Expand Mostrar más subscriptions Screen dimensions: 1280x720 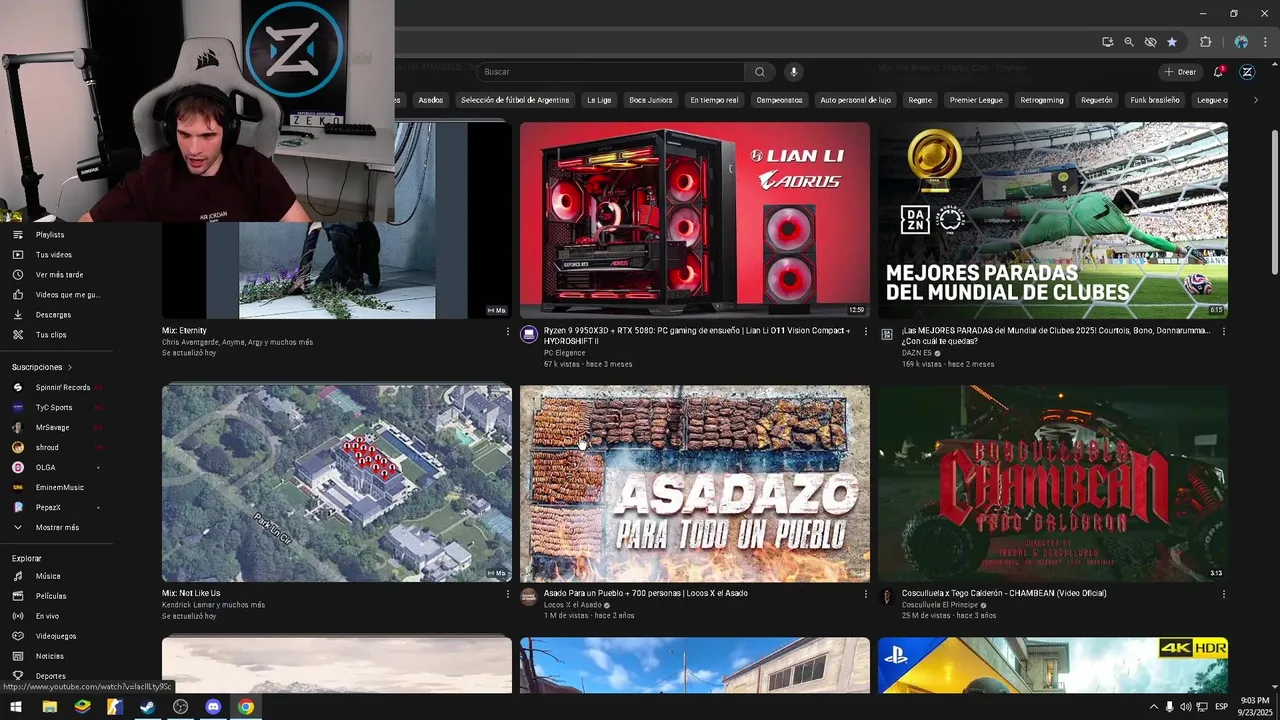pos(56,527)
